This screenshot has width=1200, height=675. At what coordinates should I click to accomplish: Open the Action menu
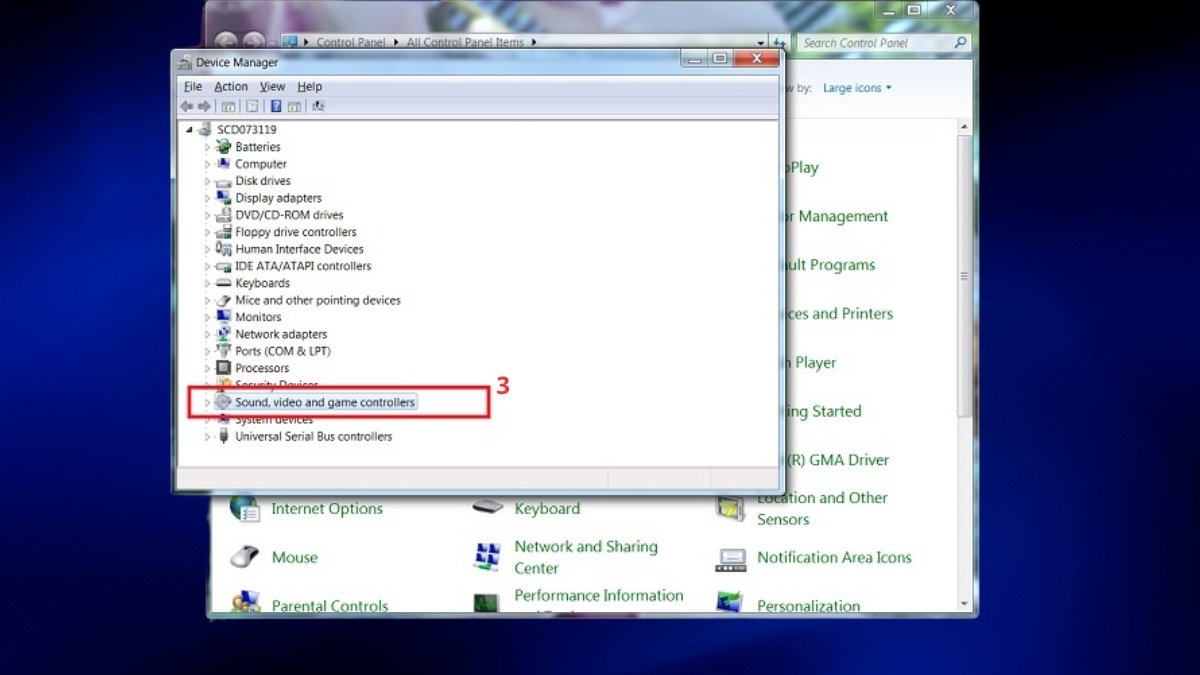[x=231, y=87]
